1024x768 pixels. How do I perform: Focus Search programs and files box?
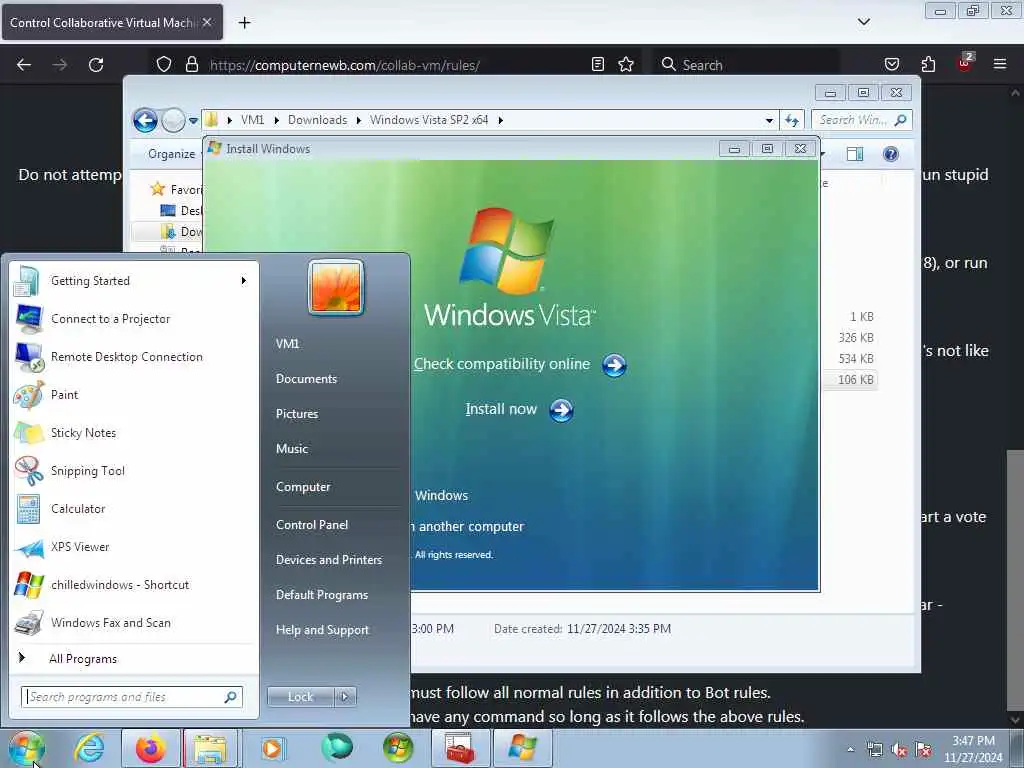(132, 697)
